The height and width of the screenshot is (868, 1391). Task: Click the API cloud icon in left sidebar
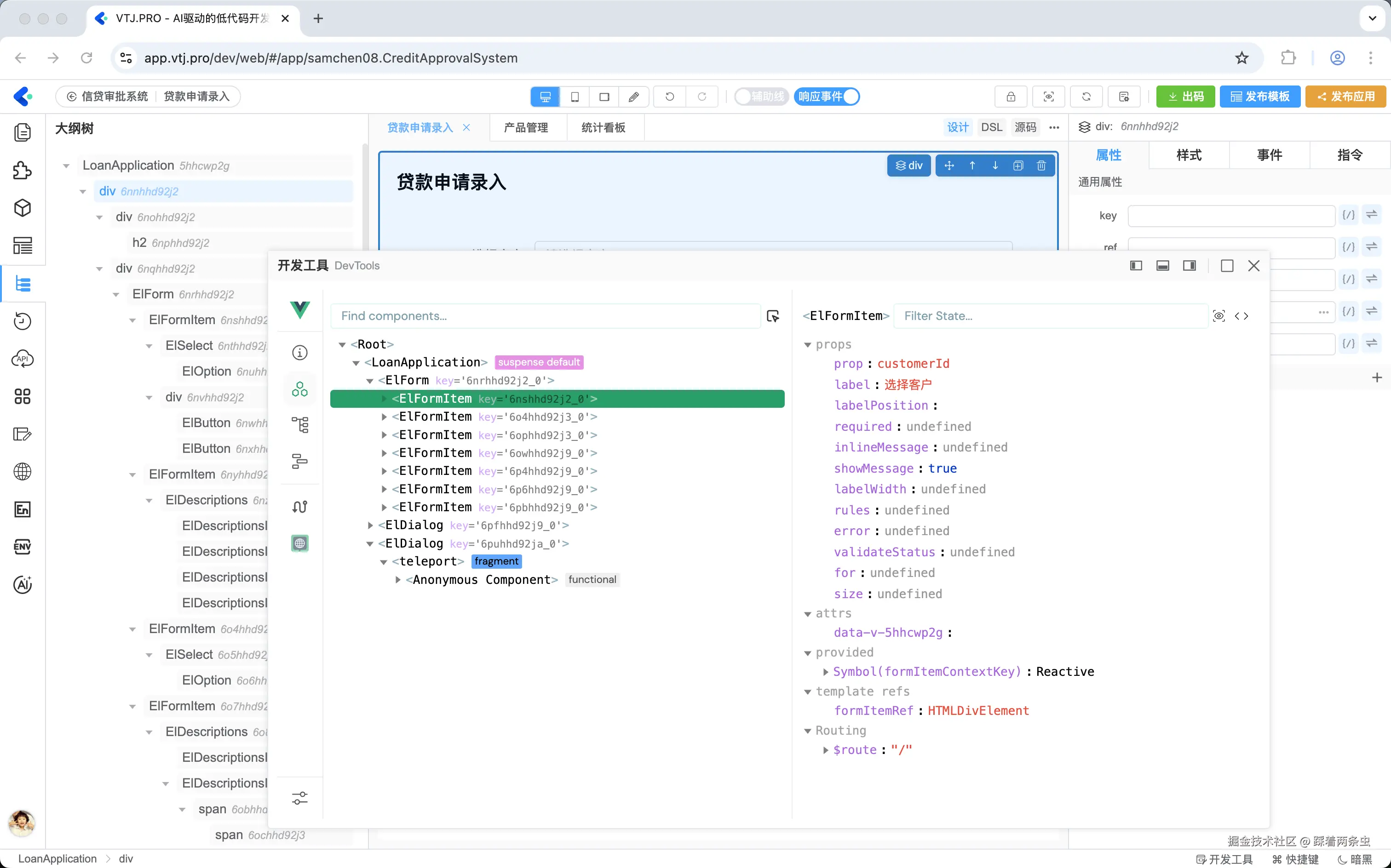click(23, 359)
